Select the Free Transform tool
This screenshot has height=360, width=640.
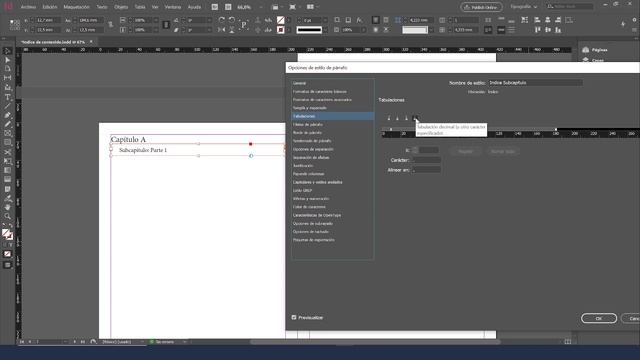(x=7, y=161)
